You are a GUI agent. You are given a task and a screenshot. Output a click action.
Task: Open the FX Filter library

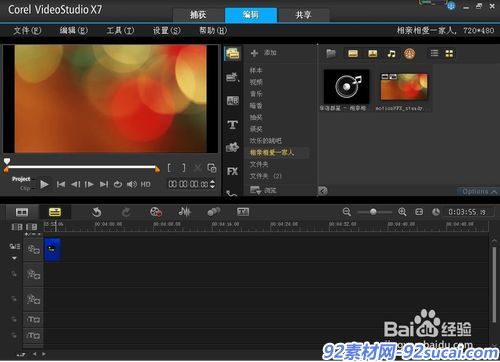232,171
